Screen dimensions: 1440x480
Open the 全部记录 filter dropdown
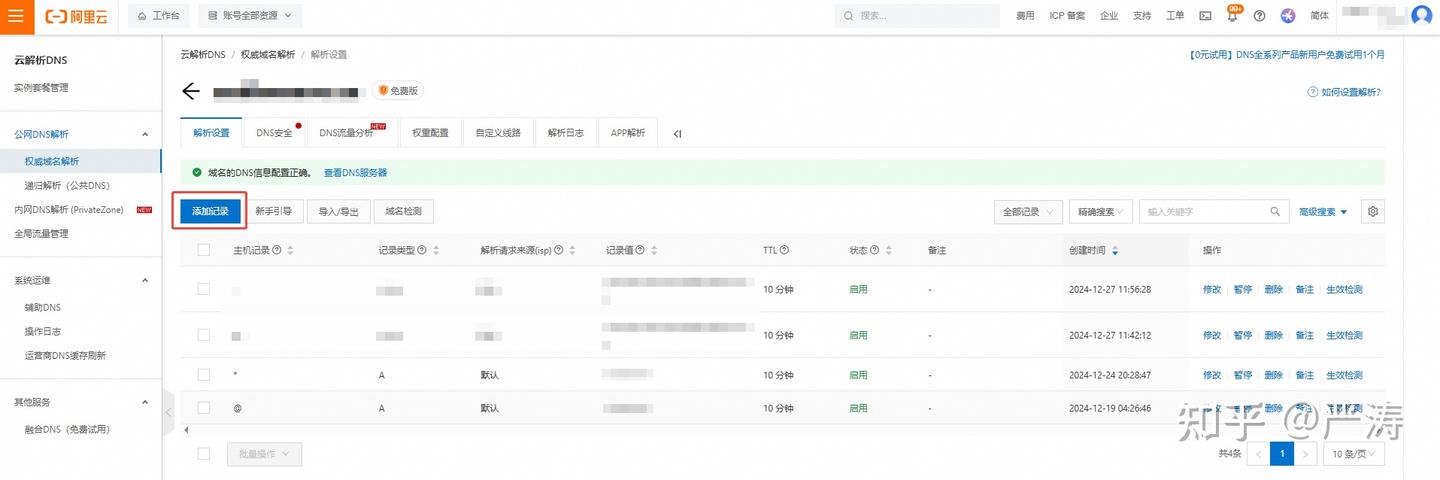(1028, 212)
